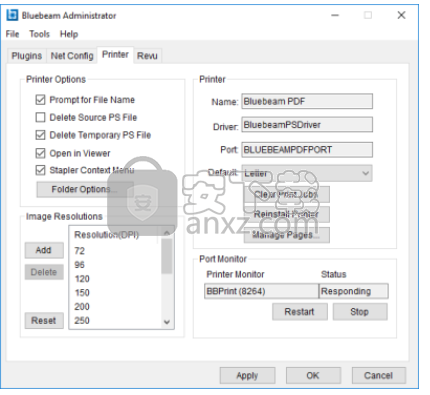
Task: Click the Bluebeam Administrator title bar icon
Action: tap(12, 15)
